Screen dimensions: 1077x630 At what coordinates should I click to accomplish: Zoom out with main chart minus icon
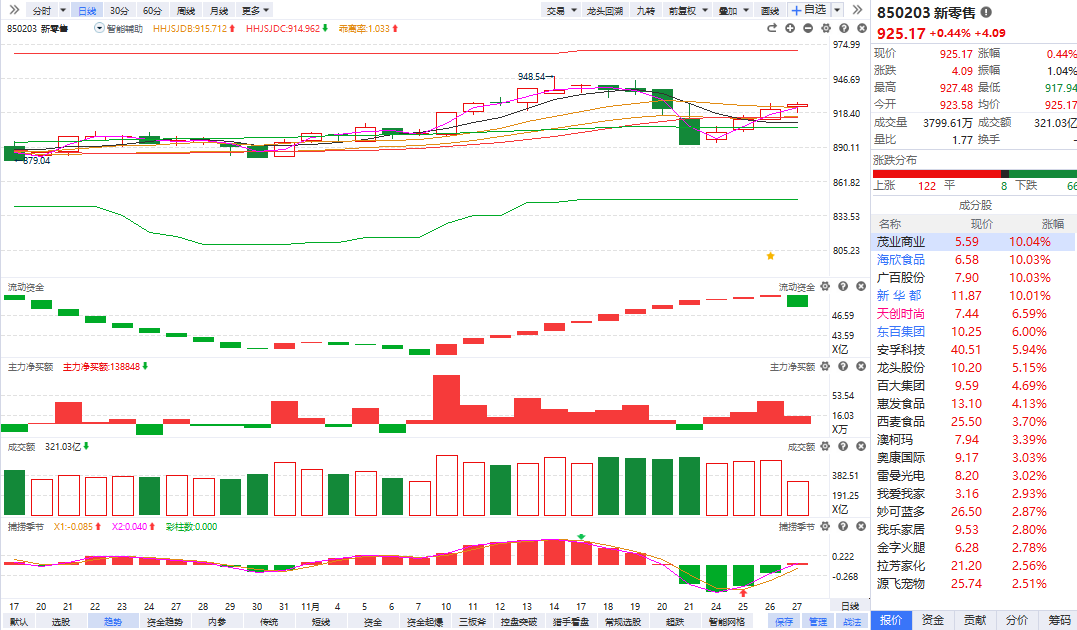808,28
